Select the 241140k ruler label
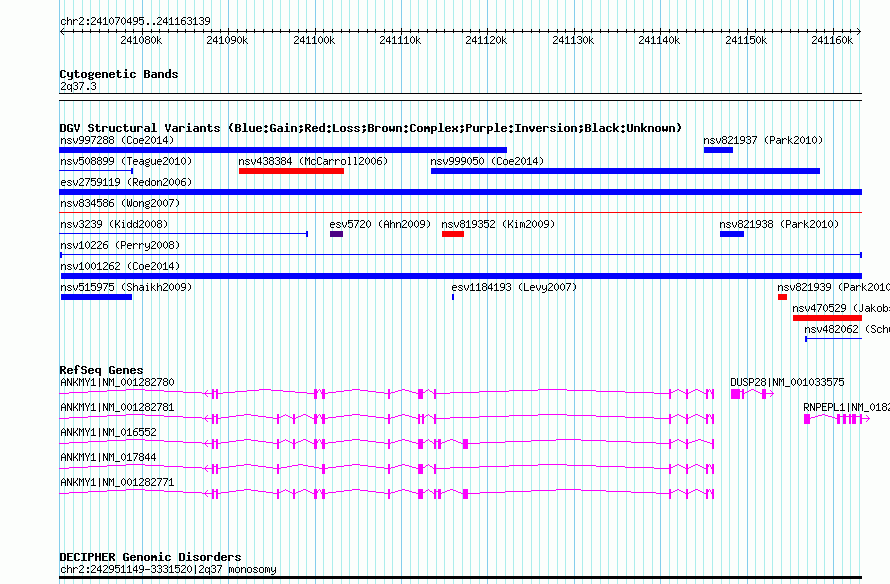This screenshot has width=890, height=584. [659, 40]
